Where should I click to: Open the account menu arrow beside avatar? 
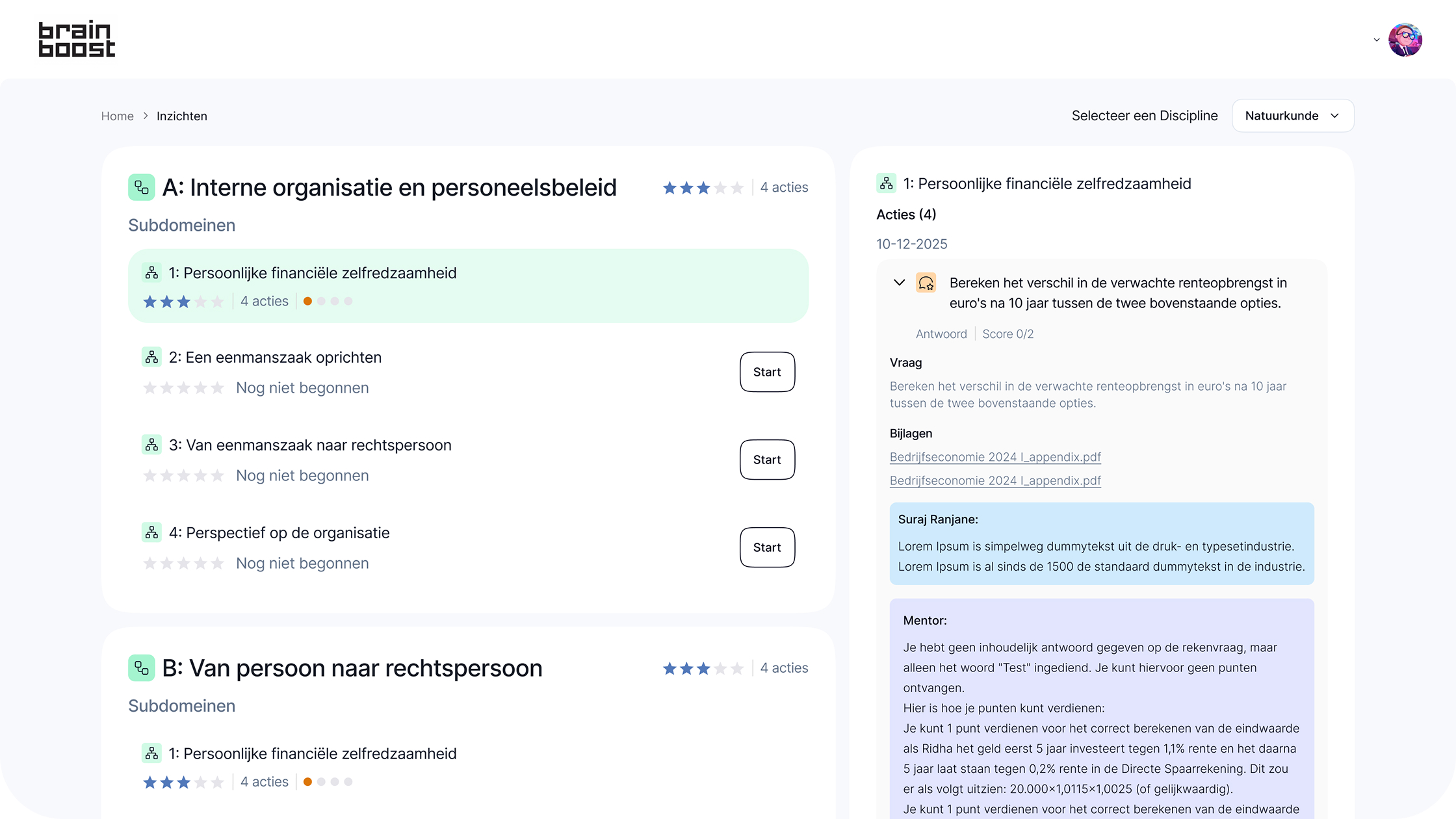(x=1376, y=40)
